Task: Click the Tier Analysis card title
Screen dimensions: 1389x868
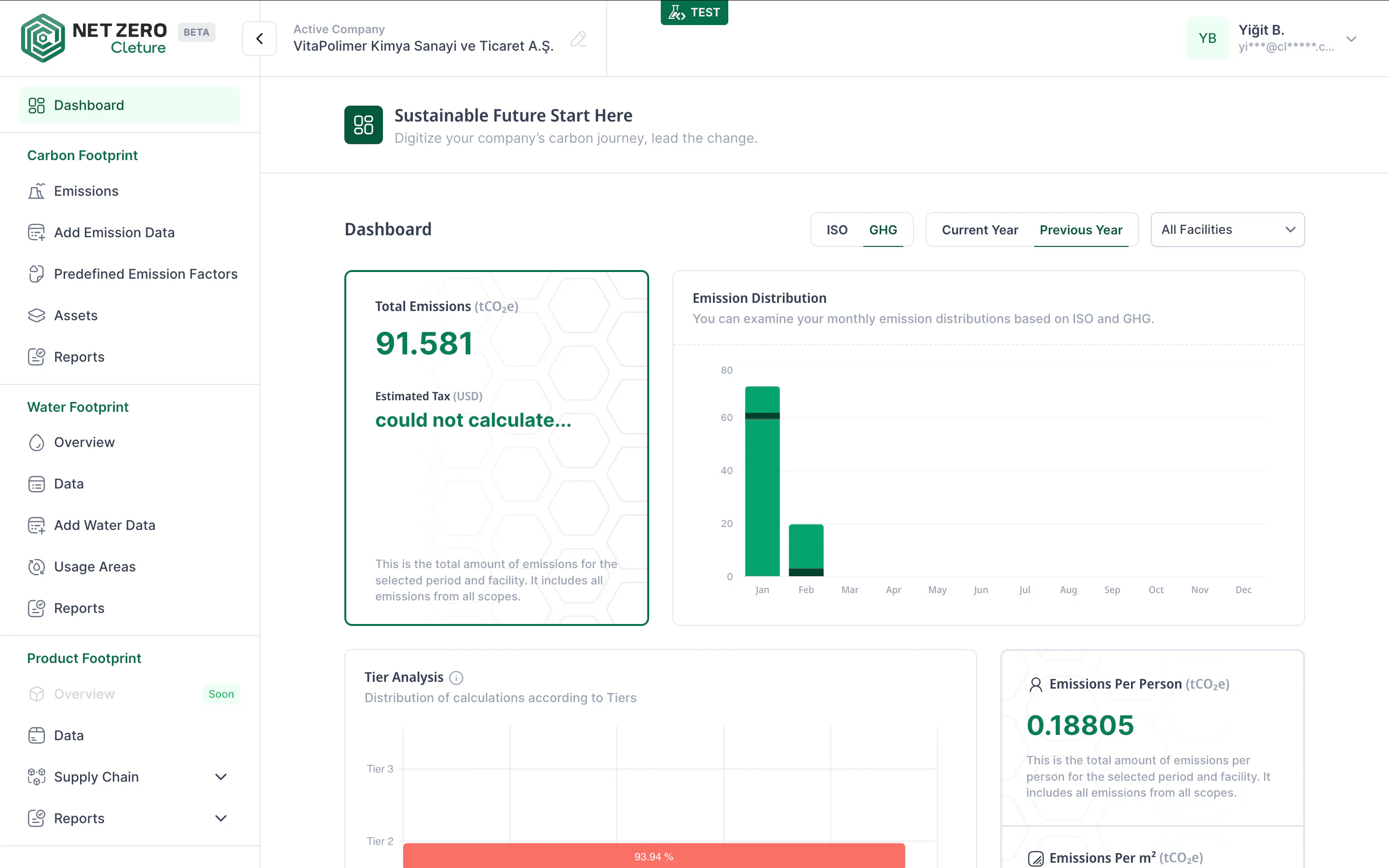Action: click(404, 678)
